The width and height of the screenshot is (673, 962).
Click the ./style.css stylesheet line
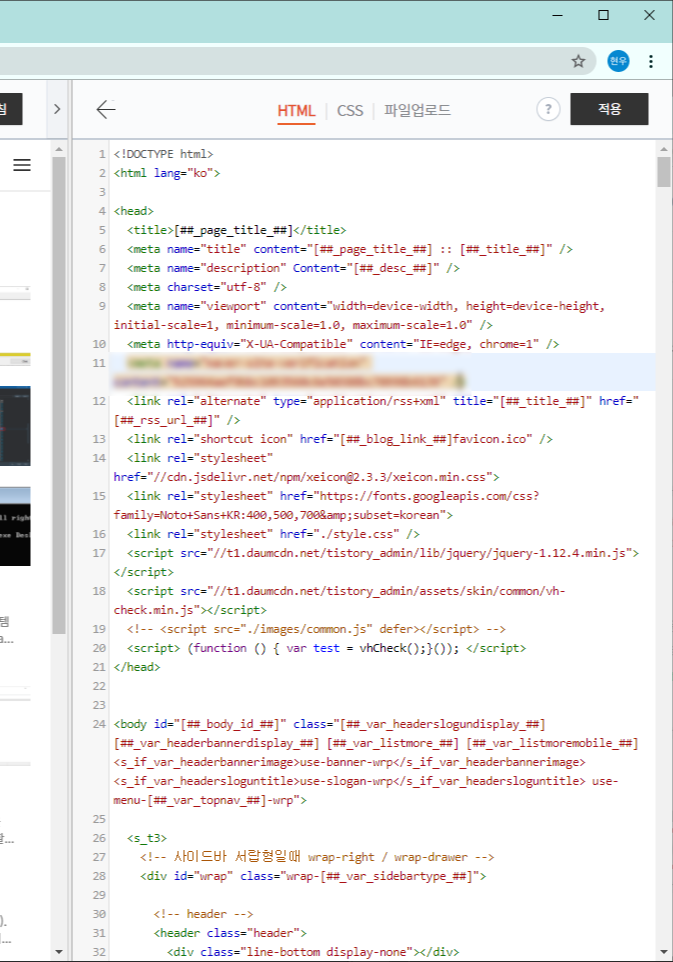point(274,534)
